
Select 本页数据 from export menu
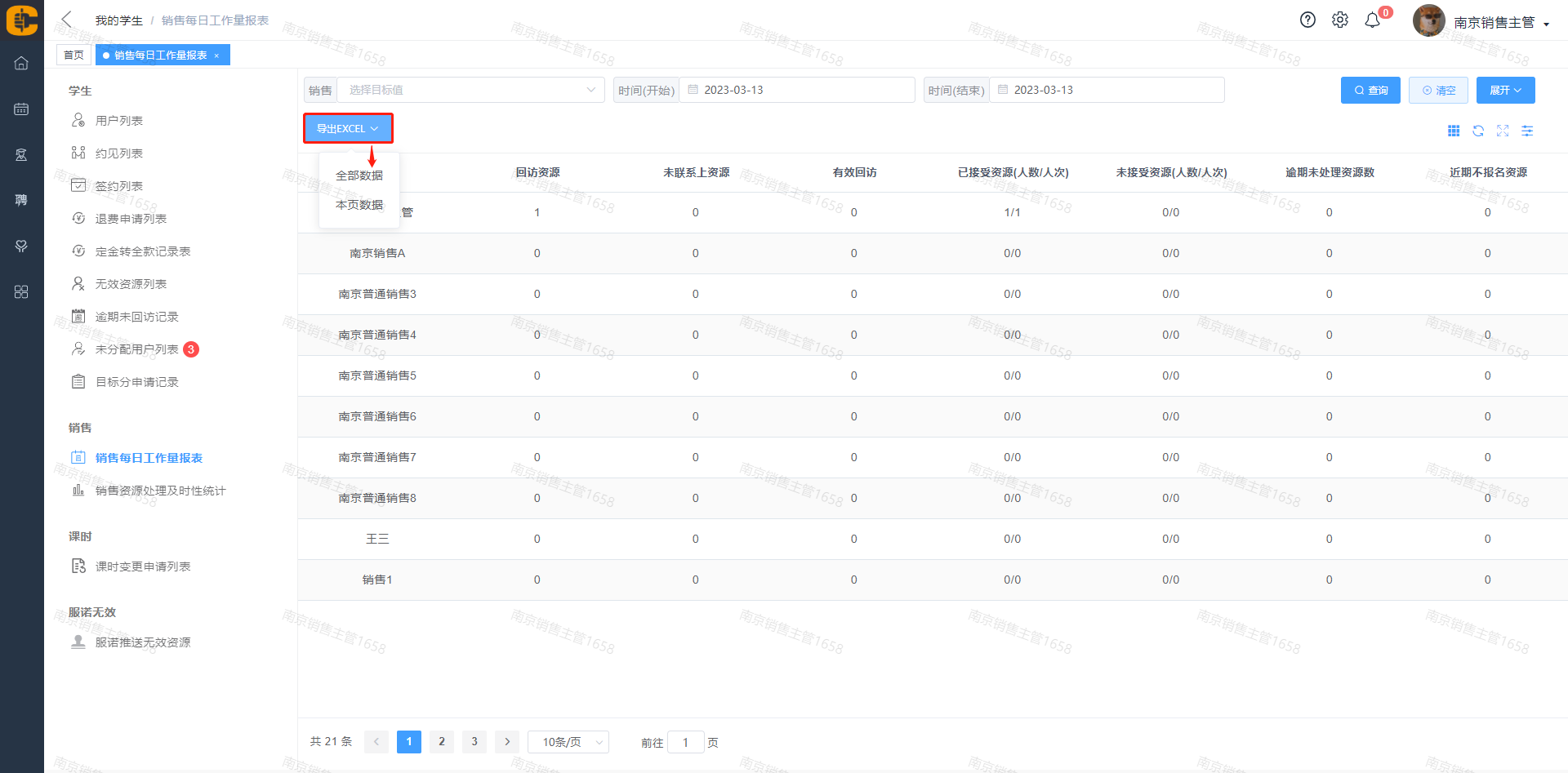point(359,205)
